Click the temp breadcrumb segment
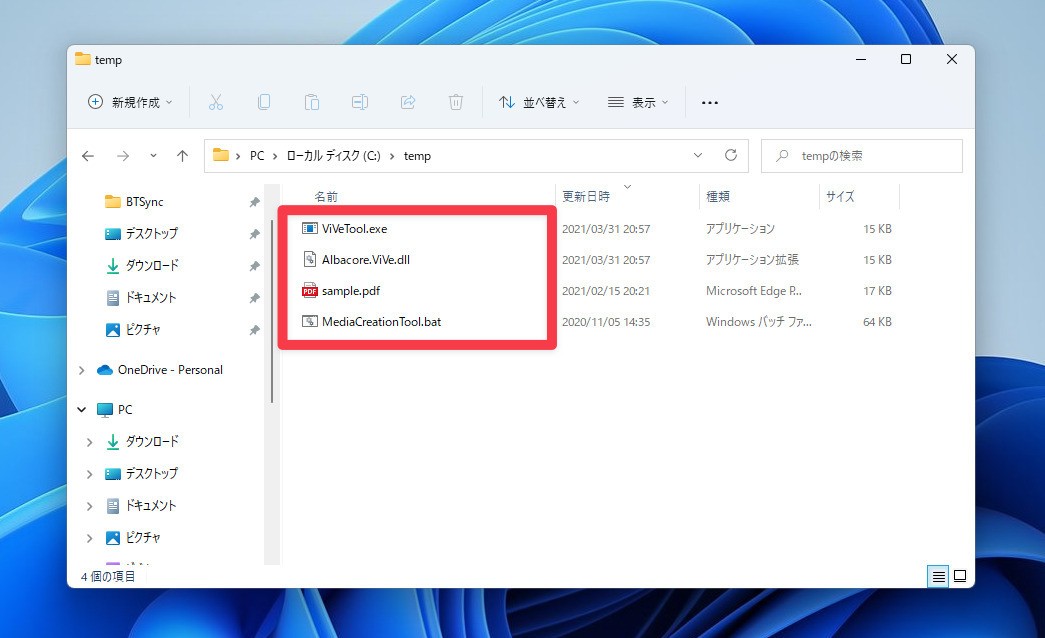Viewport: 1045px width, 638px height. click(417, 156)
